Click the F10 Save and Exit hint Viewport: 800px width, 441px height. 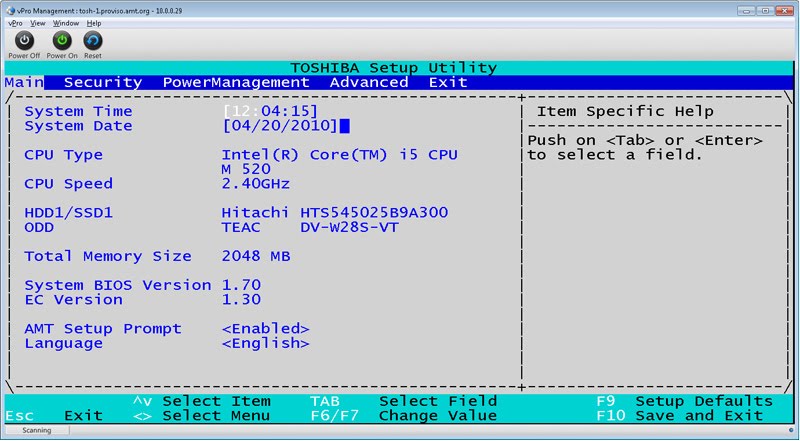point(679,416)
